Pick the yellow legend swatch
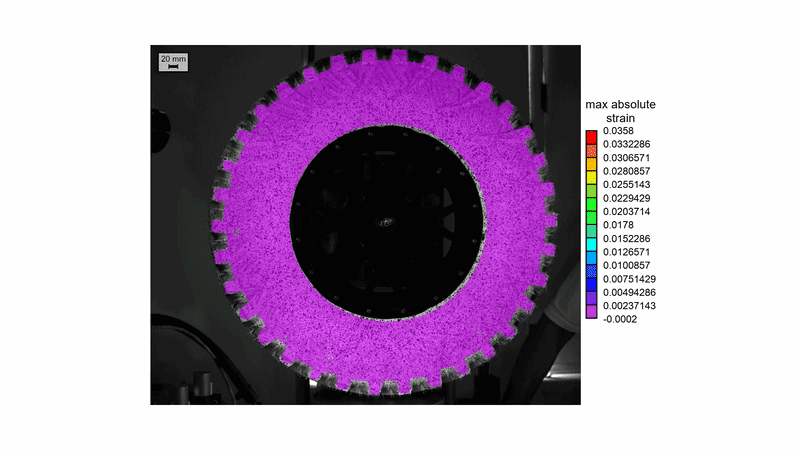Screen dimensions: 800x450 coord(591,178)
